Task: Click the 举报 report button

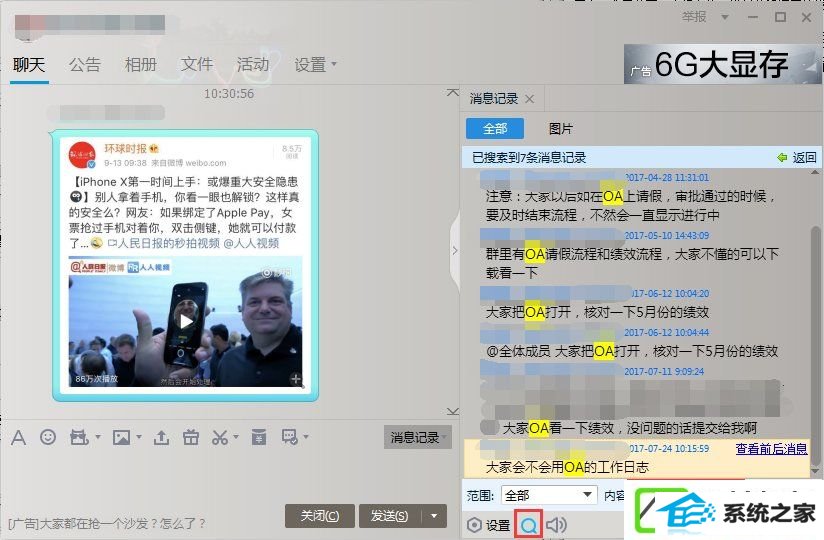Action: click(x=694, y=17)
